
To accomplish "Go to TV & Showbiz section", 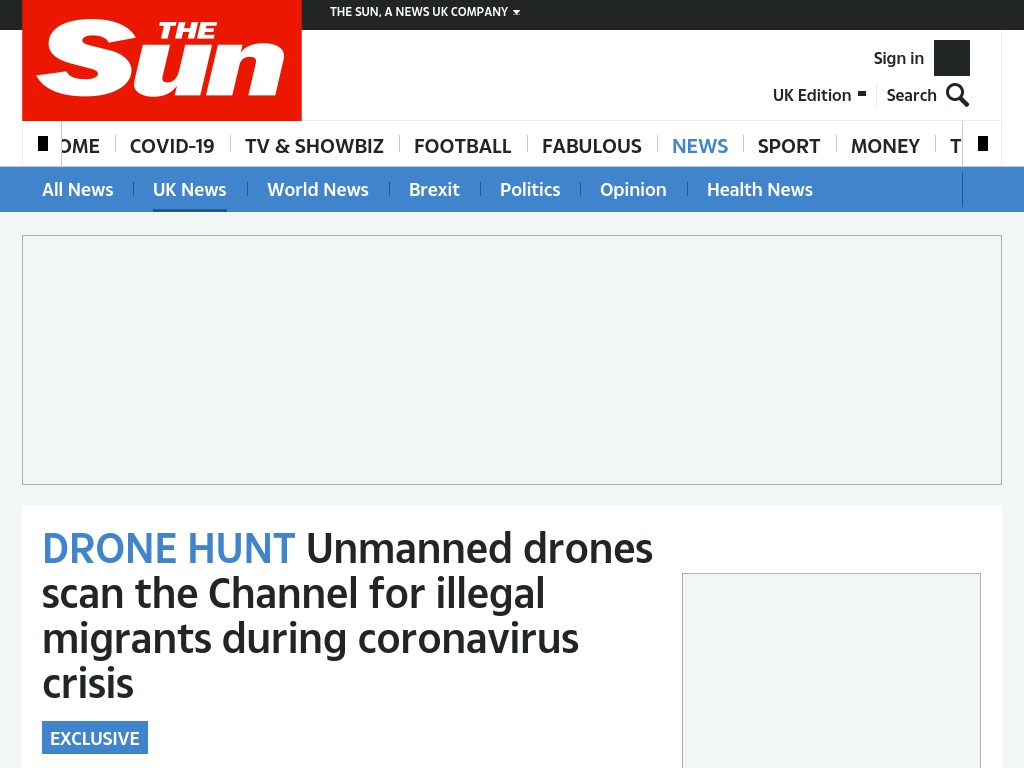I will tap(314, 146).
